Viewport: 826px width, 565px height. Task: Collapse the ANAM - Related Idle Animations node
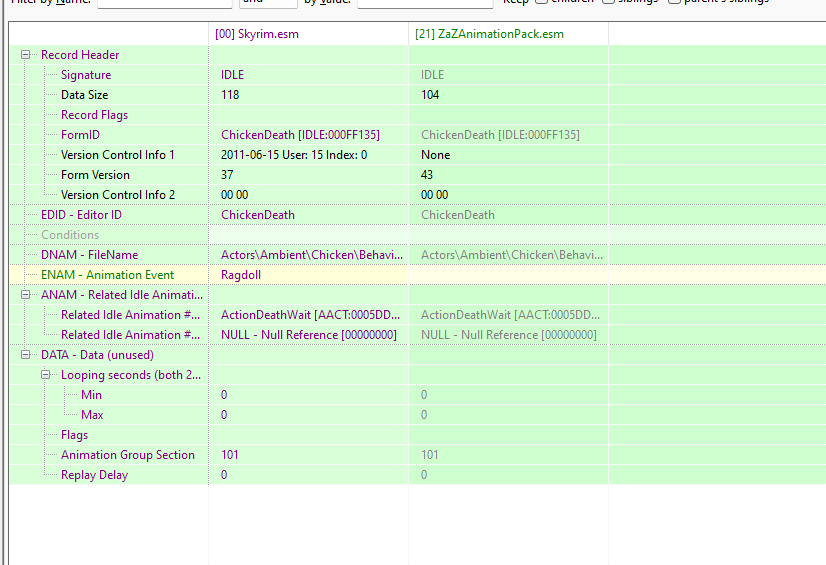[x=25, y=295]
